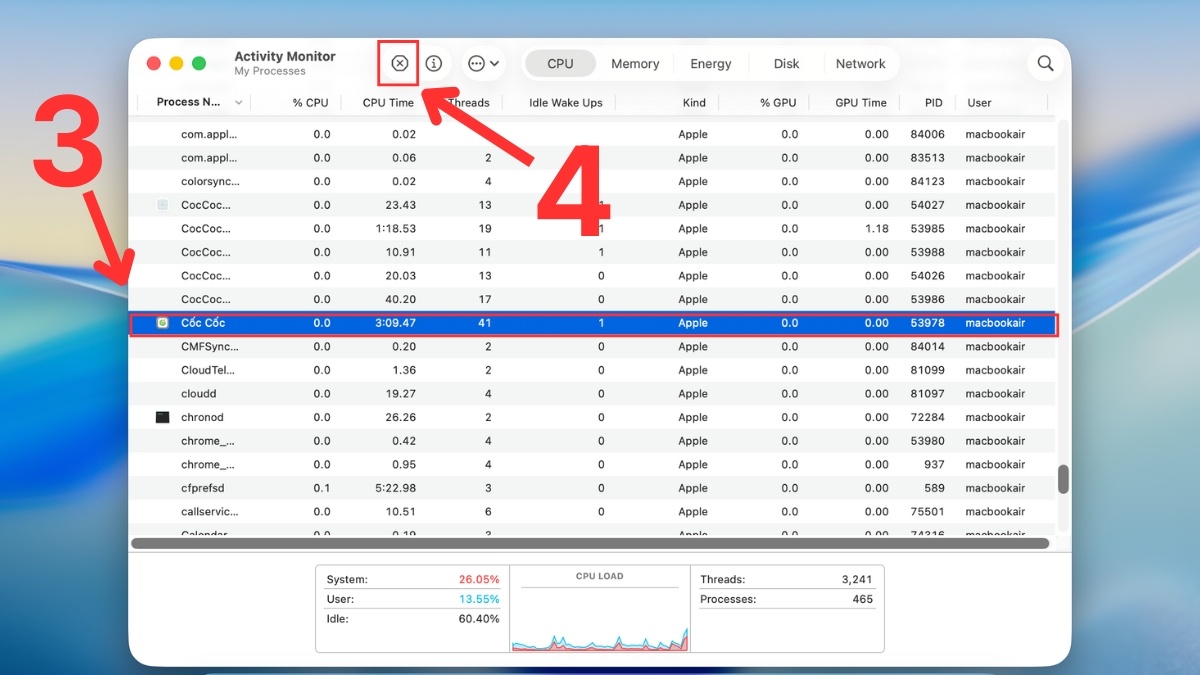Click the Cốc Cốc app icon in row
The height and width of the screenshot is (675, 1200).
click(x=163, y=323)
